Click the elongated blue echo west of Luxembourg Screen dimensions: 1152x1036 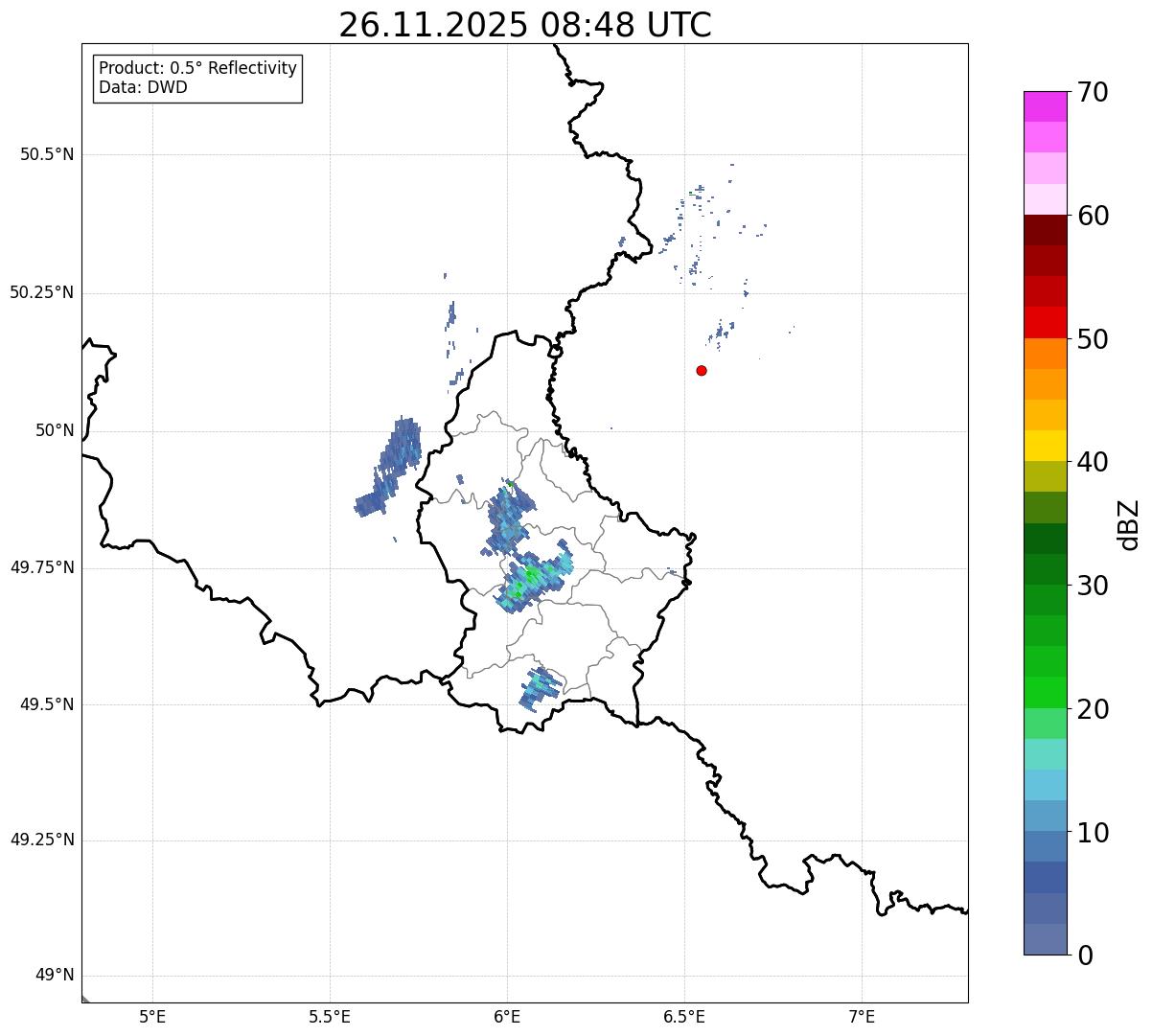[x=389, y=465]
